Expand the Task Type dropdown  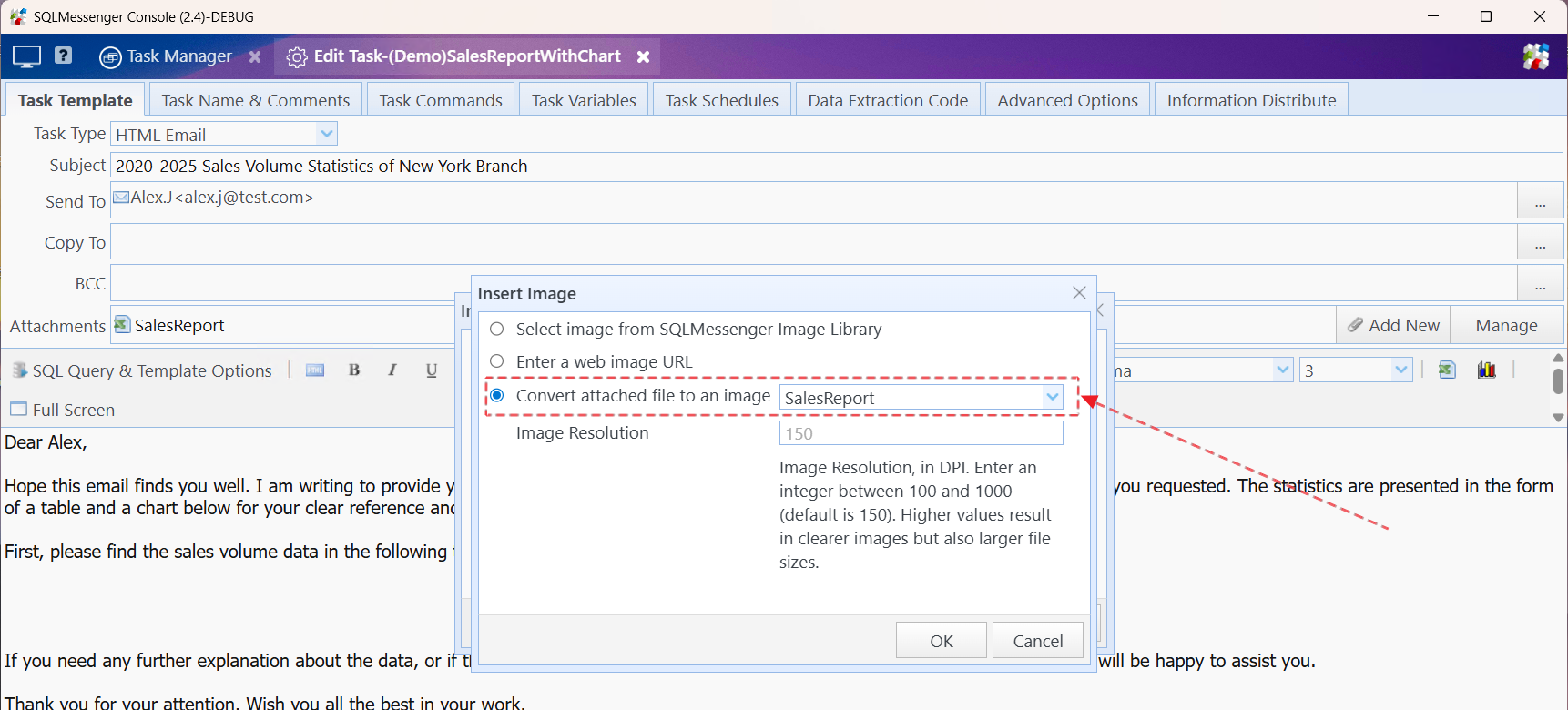click(x=327, y=134)
